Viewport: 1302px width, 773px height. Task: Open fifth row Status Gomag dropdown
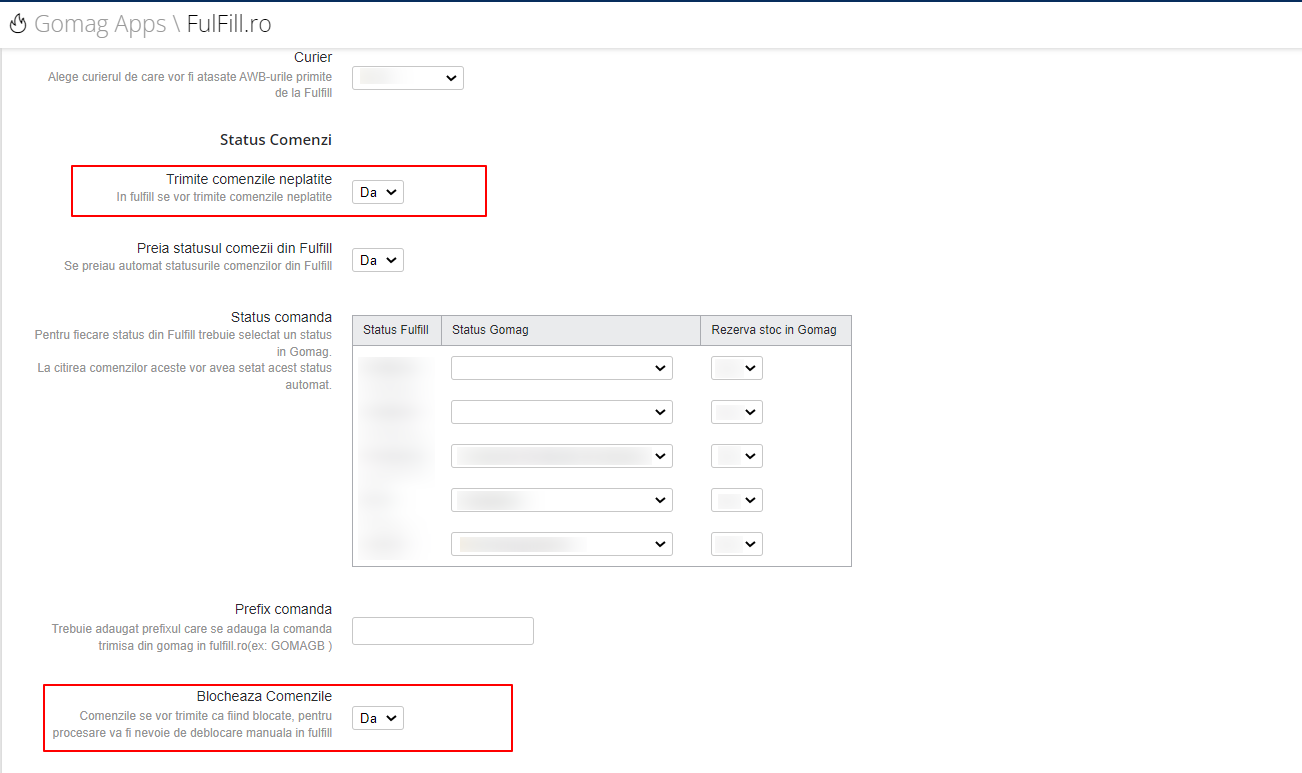(x=562, y=544)
